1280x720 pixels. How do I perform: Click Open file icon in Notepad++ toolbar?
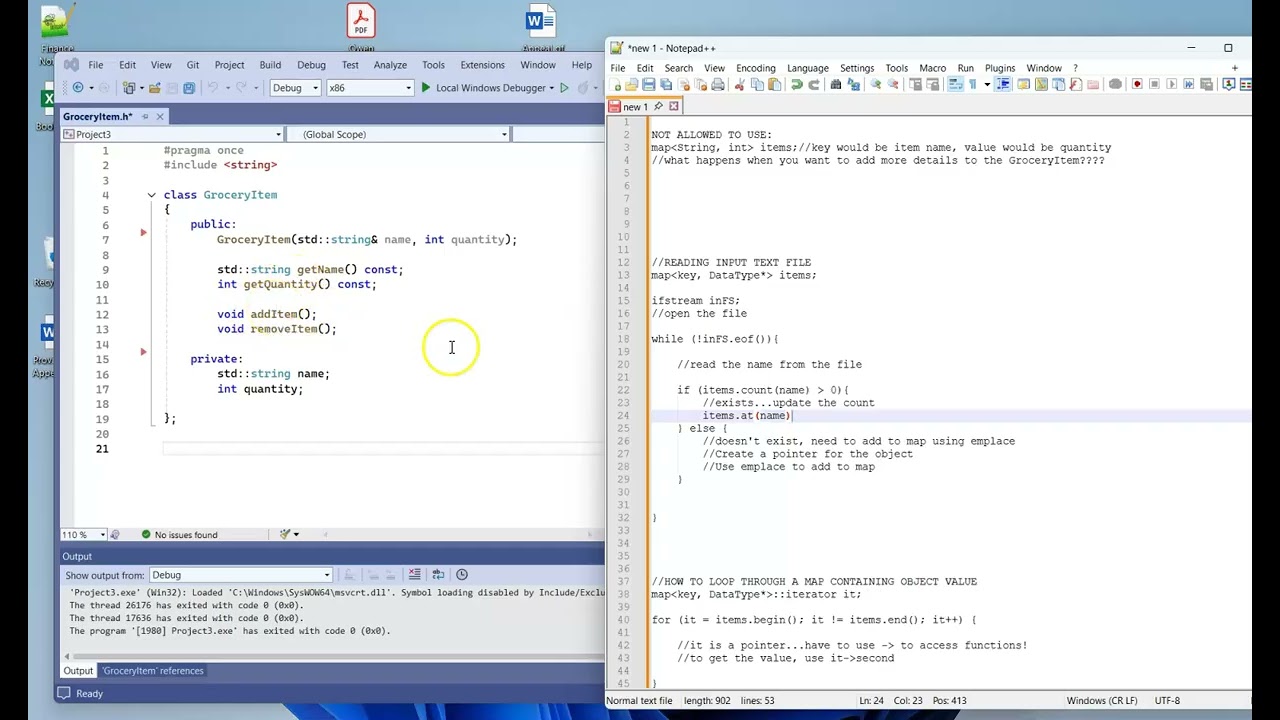pyautogui.click(x=632, y=85)
